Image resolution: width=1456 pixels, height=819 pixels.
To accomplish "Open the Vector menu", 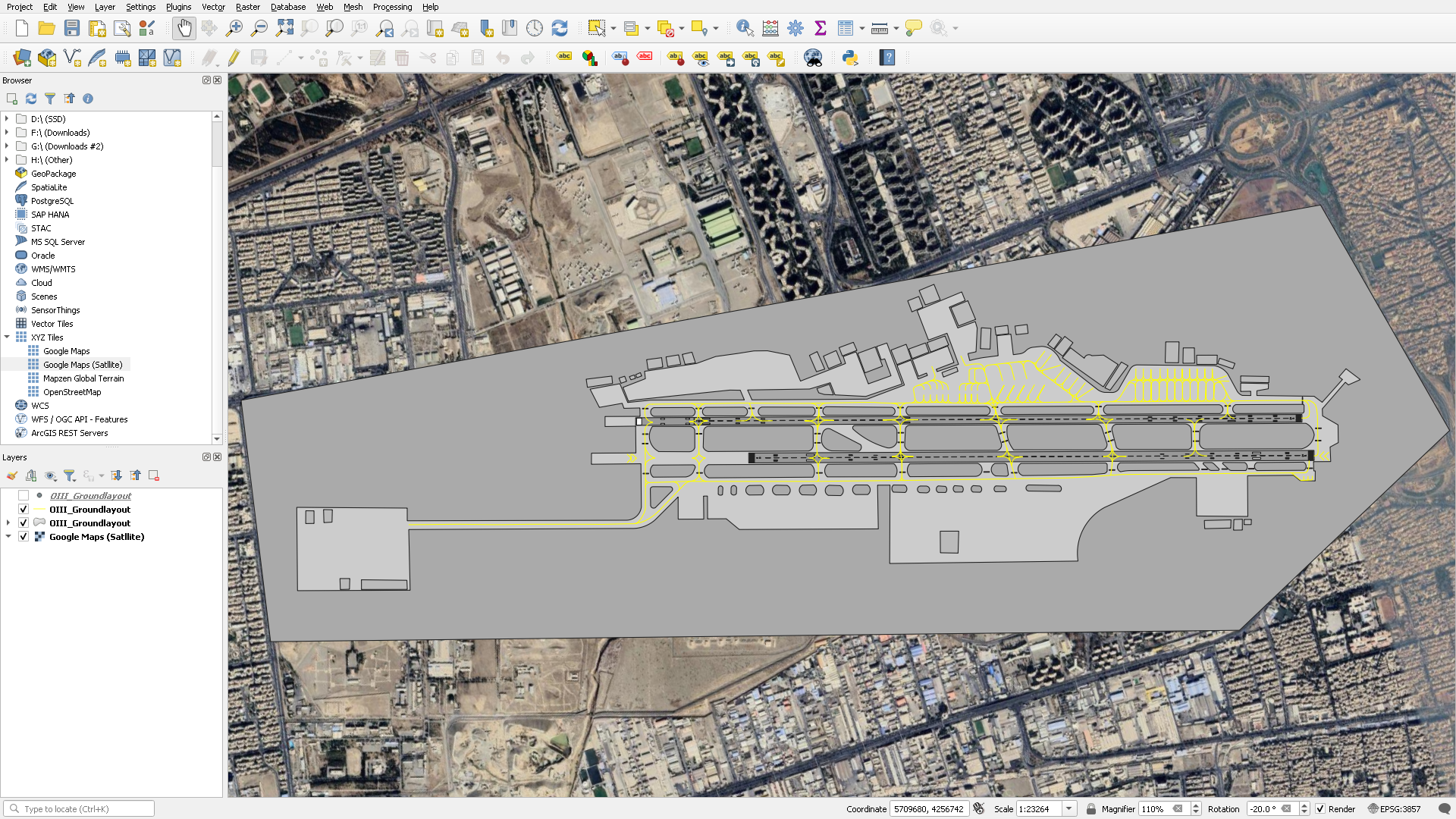I will [213, 7].
